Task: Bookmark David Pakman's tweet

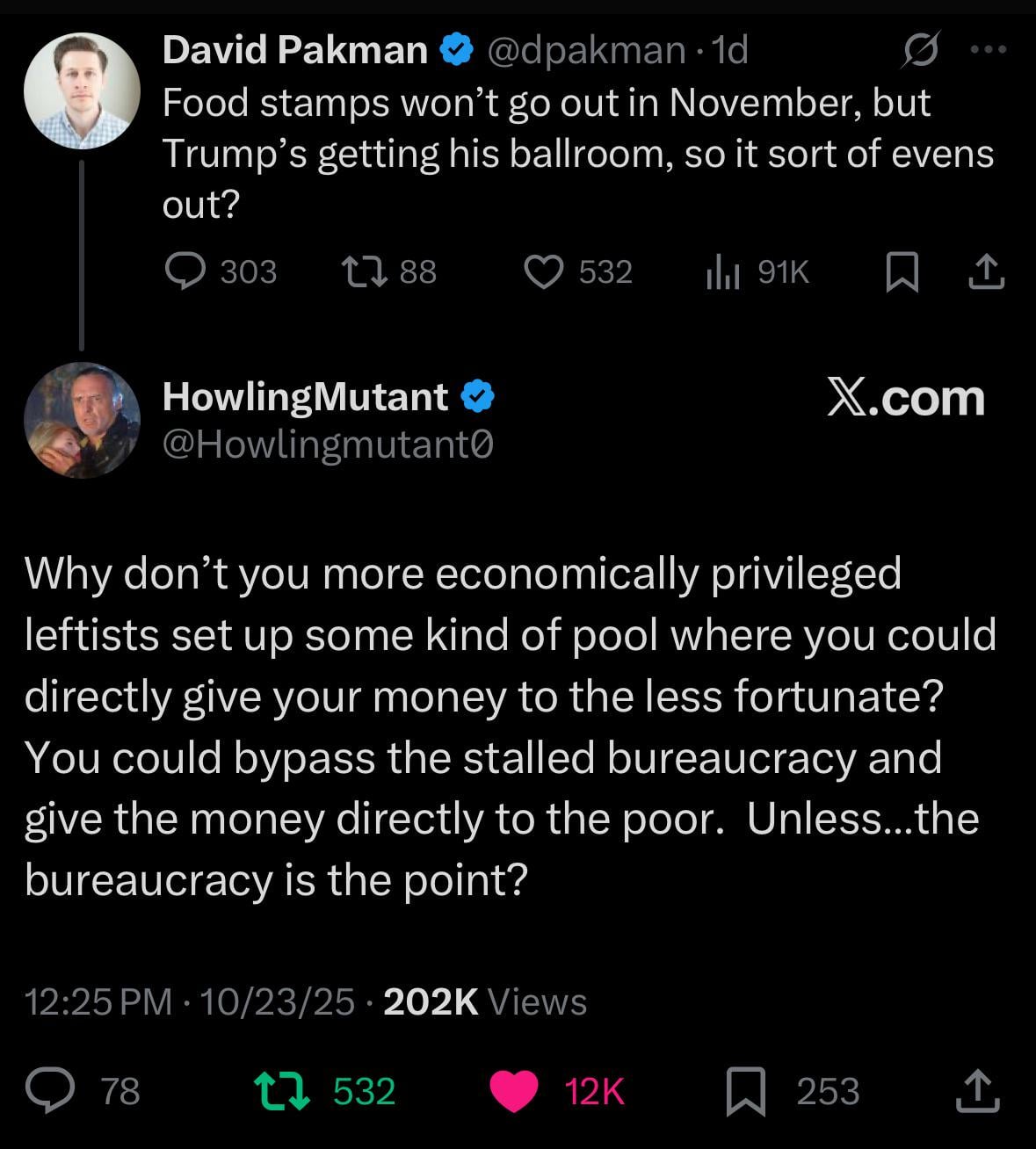Action: pyautogui.click(x=902, y=271)
